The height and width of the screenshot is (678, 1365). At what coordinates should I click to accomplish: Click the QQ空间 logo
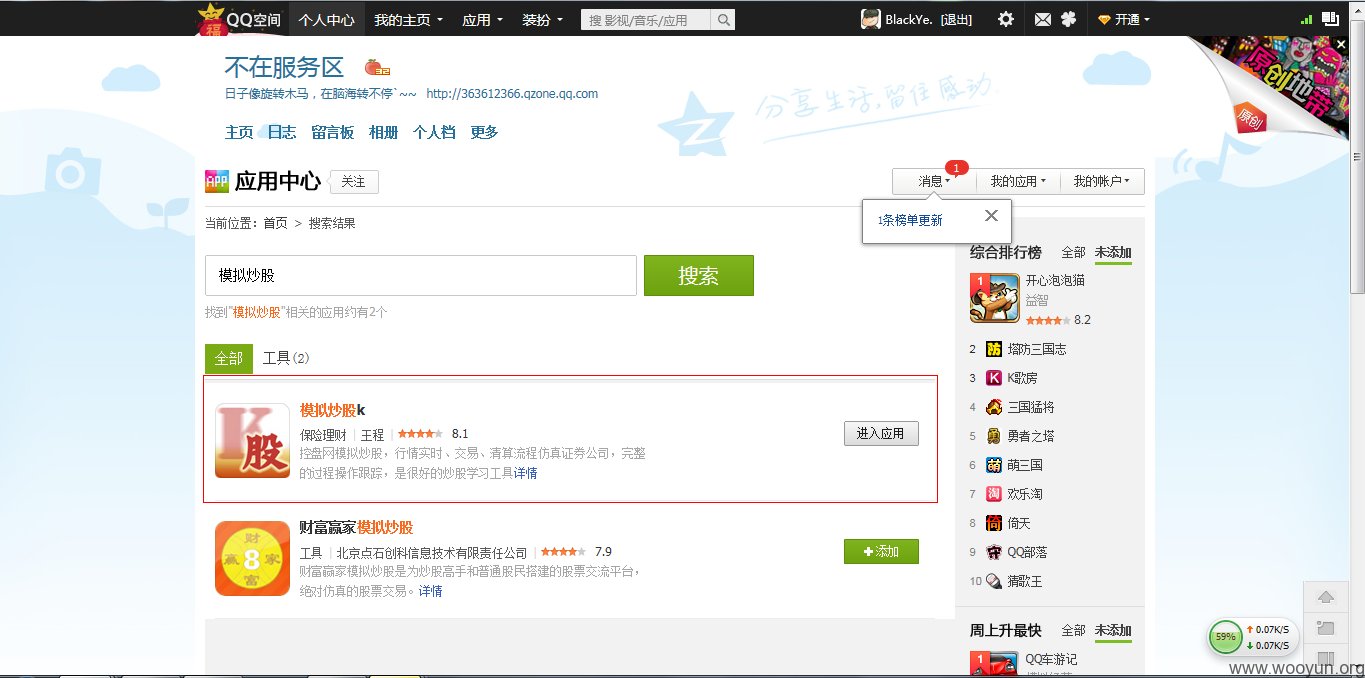tap(240, 19)
